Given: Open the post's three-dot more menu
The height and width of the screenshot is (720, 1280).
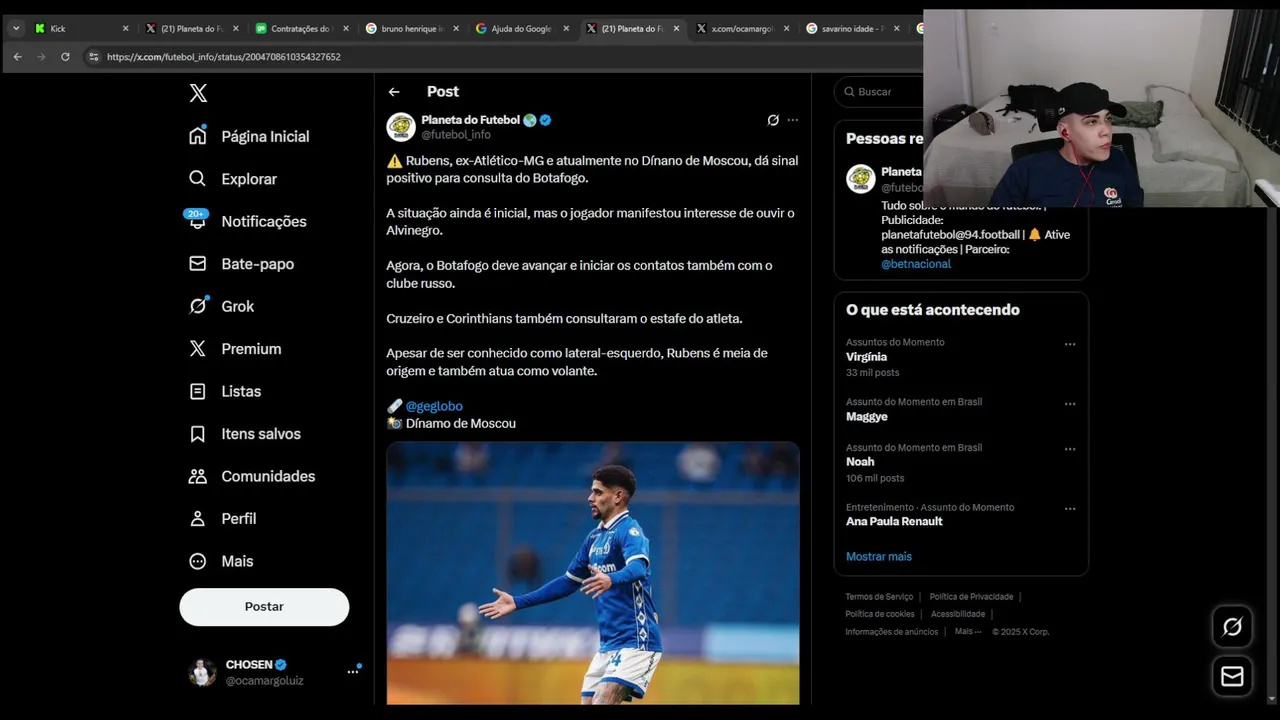Looking at the screenshot, I should [793, 120].
